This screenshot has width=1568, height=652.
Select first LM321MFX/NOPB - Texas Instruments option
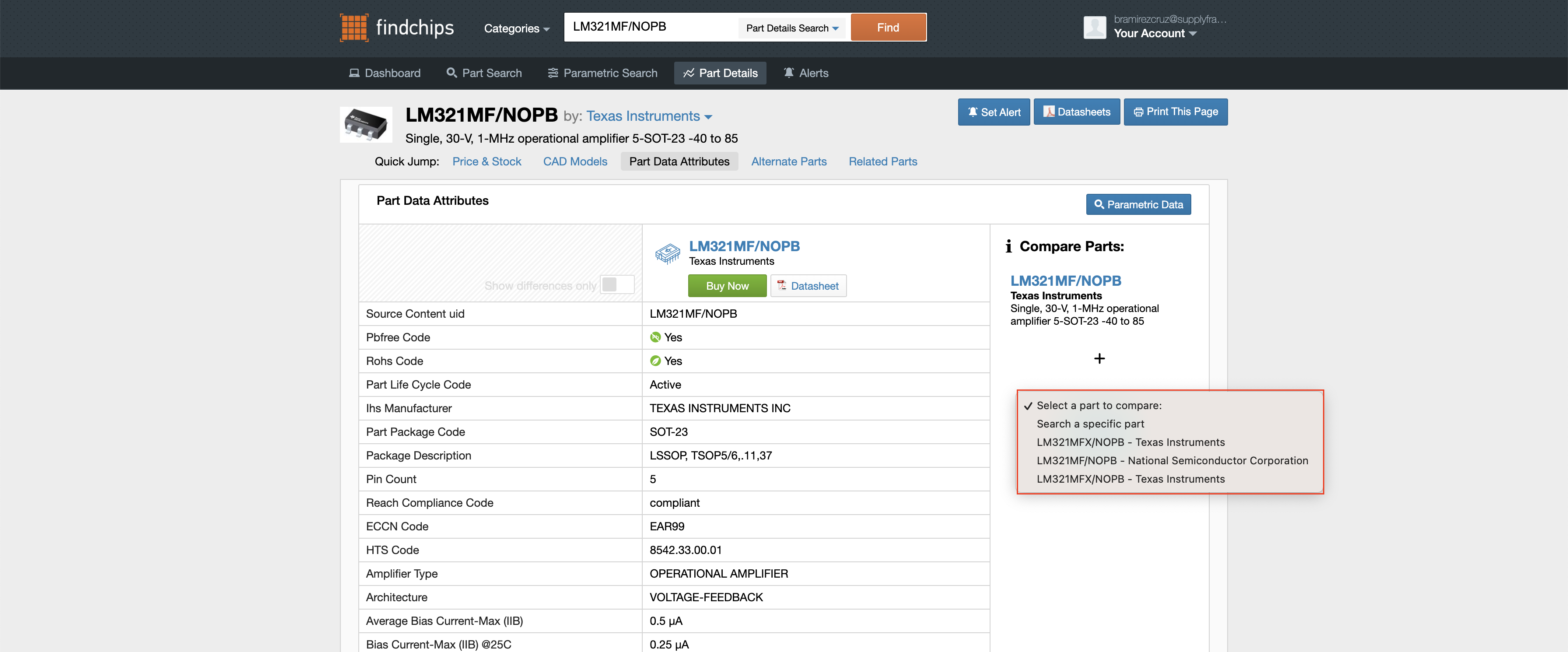[x=1130, y=442]
